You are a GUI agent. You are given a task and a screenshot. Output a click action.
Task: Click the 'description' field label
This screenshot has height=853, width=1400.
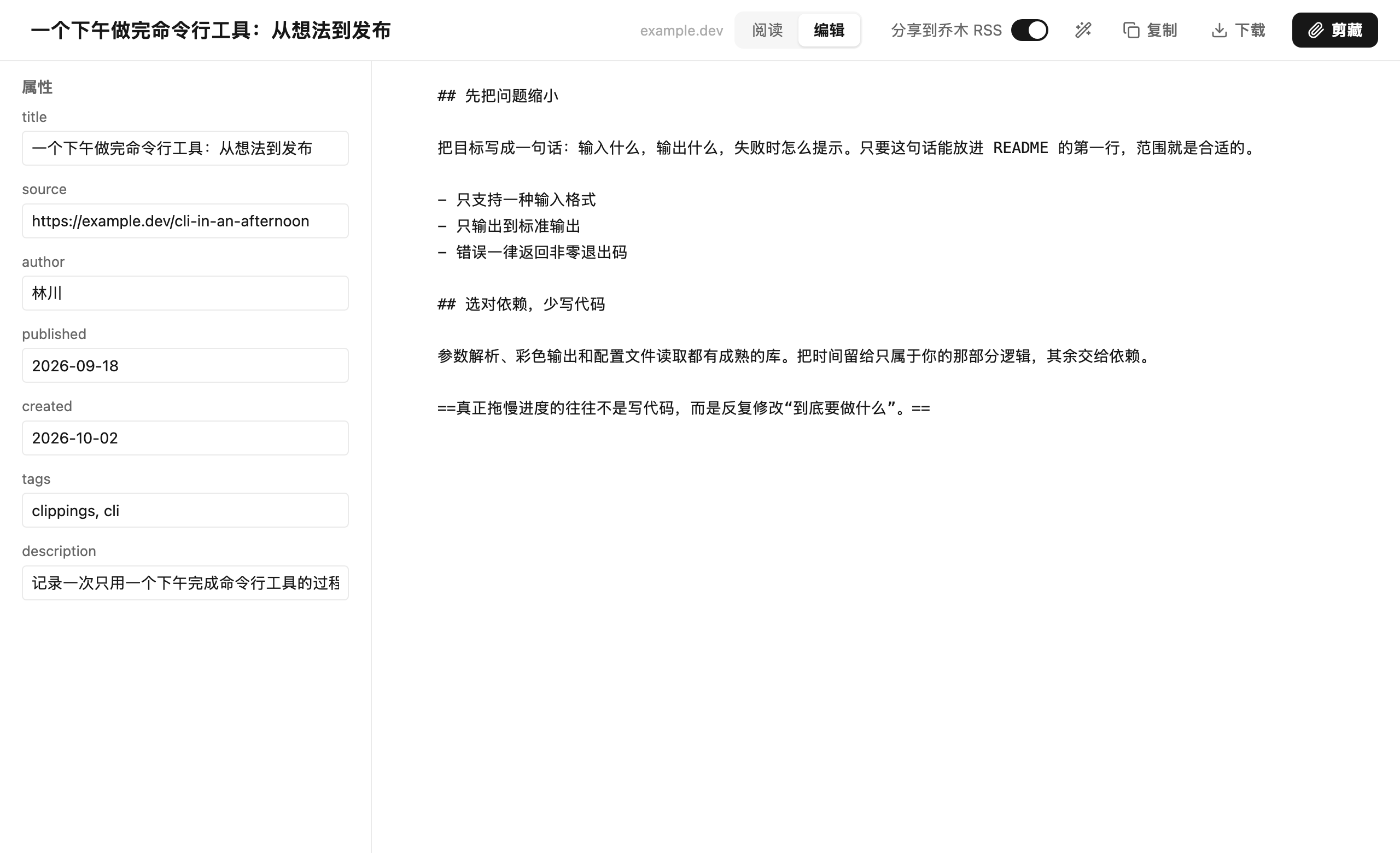point(59,551)
